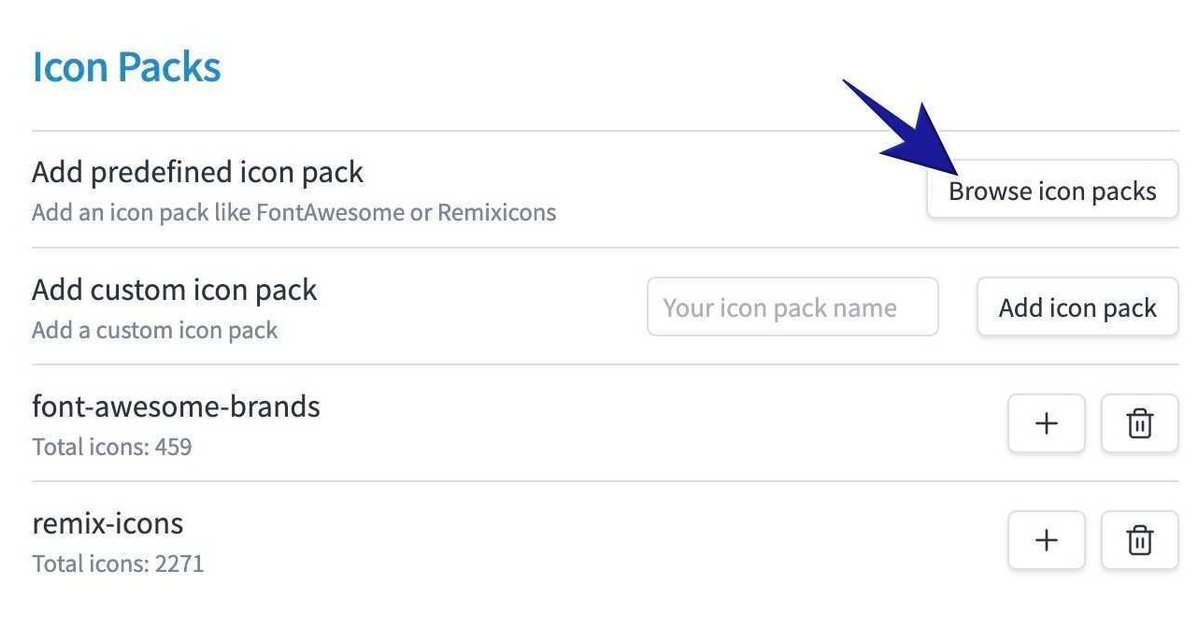The image size is (1200, 627).
Task: Select the Add predefined icon pack label
Action: pos(197,172)
